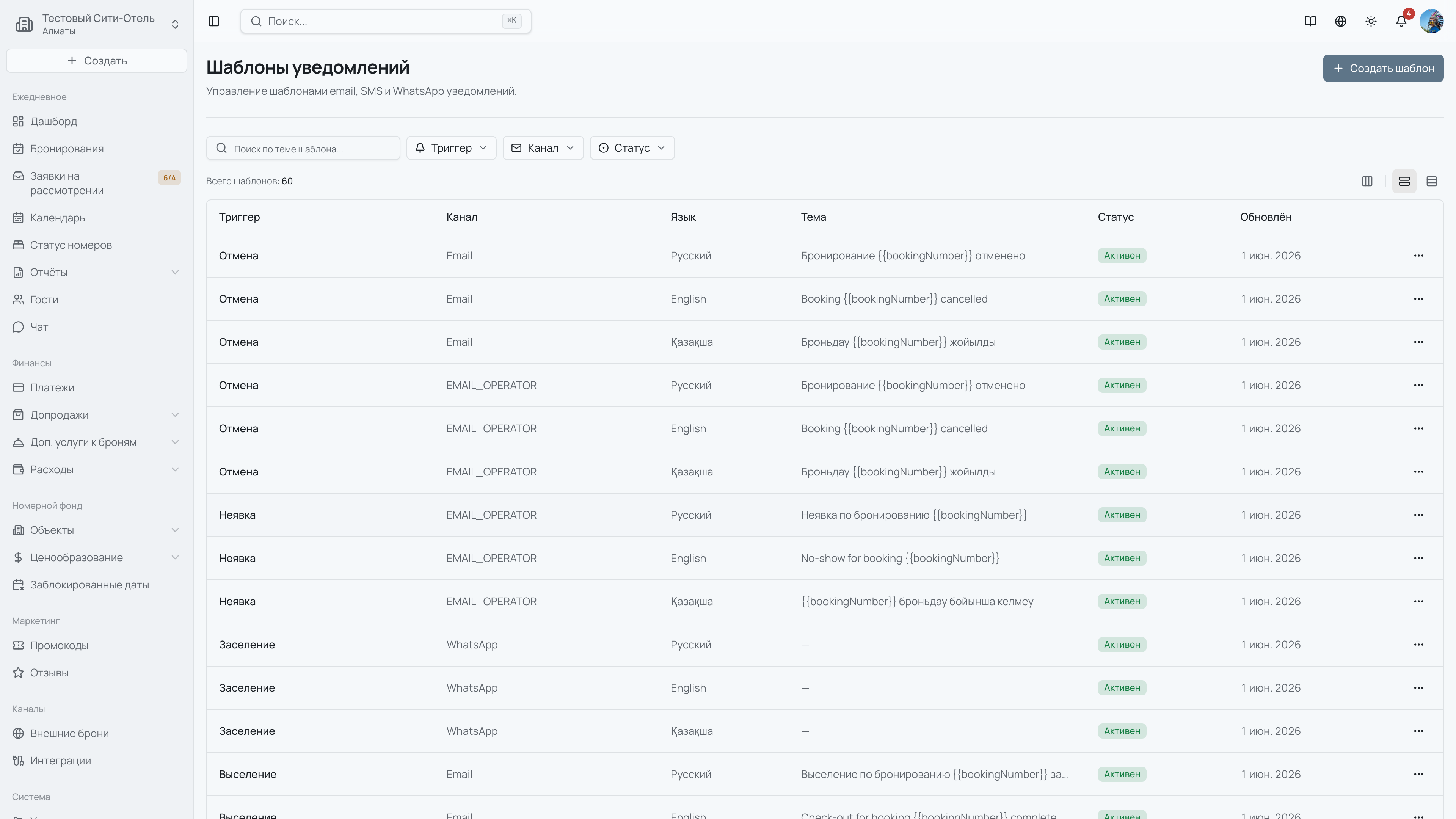This screenshot has height=819, width=1456.
Task: Click the Создать шаблон button
Action: click(x=1383, y=68)
